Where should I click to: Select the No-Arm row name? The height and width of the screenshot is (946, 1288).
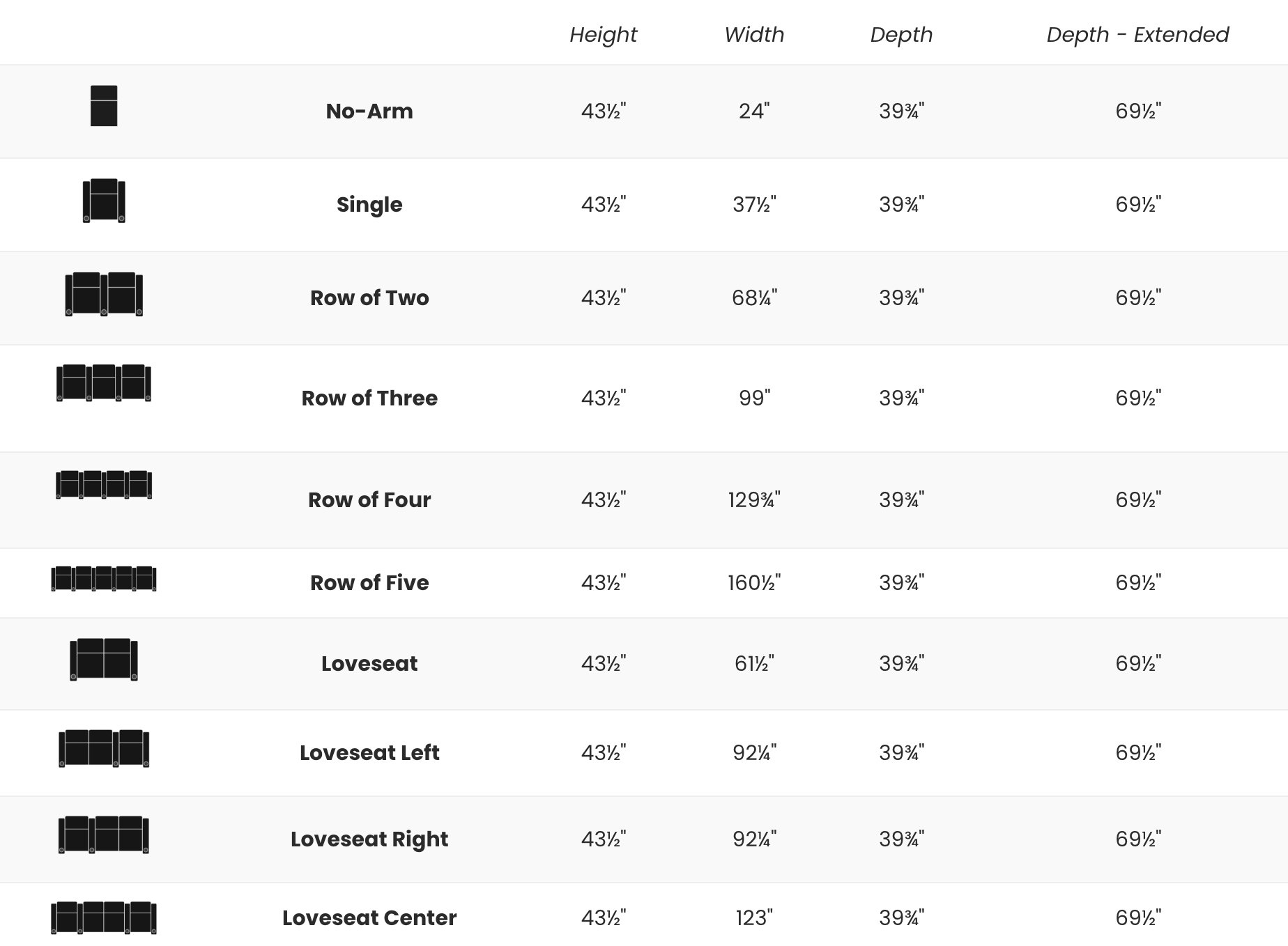(369, 111)
